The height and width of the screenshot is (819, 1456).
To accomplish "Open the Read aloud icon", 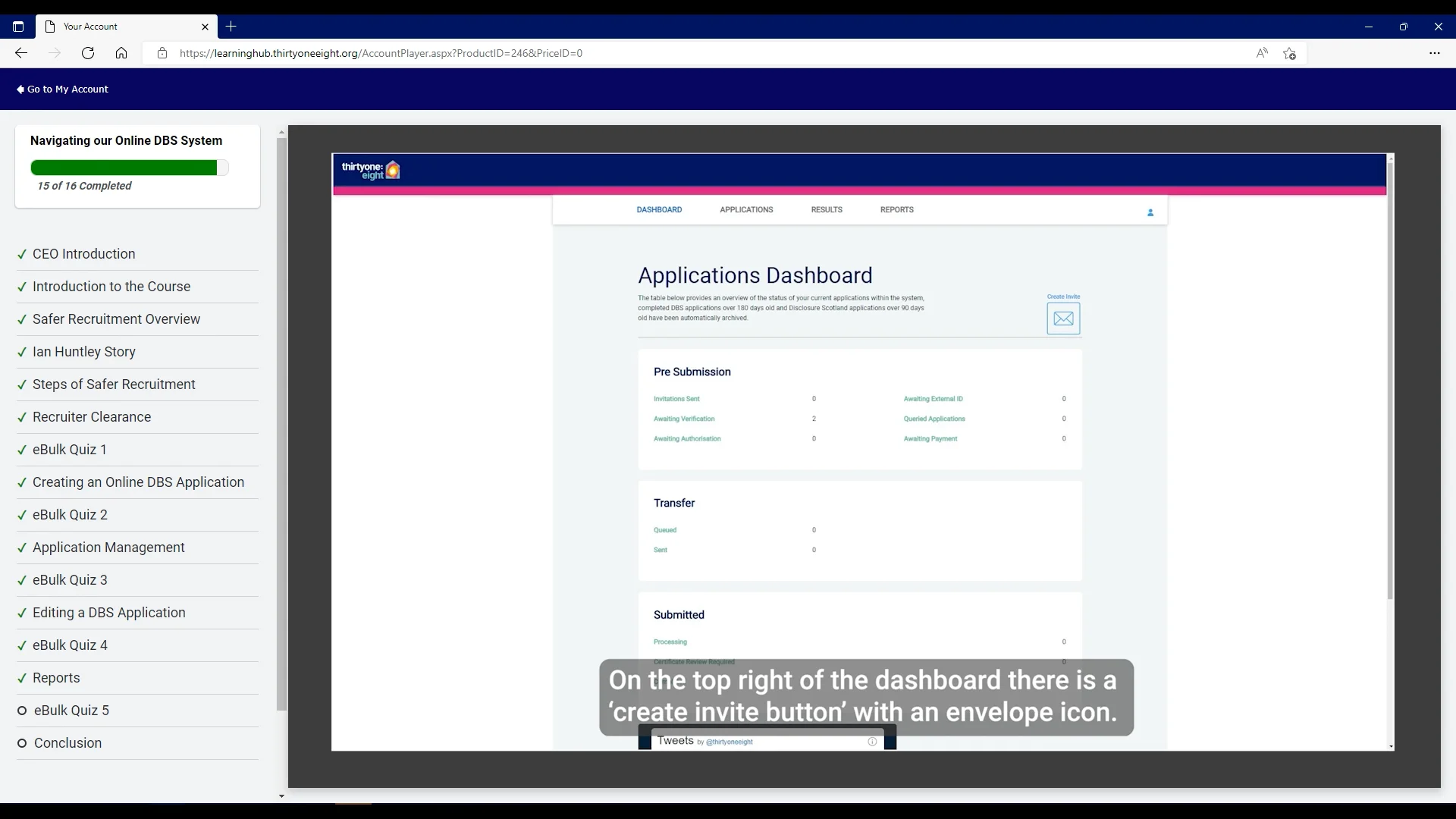I will (x=1261, y=53).
